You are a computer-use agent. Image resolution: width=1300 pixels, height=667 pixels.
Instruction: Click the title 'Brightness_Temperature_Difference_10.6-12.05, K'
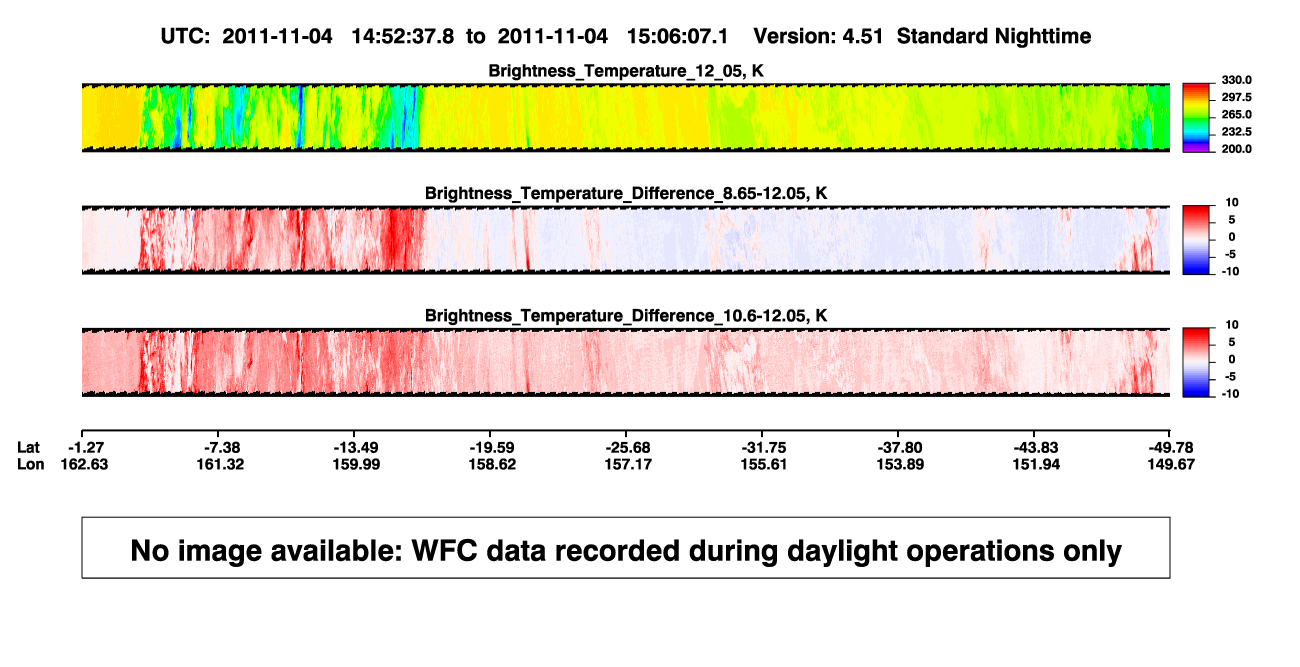(x=626, y=316)
